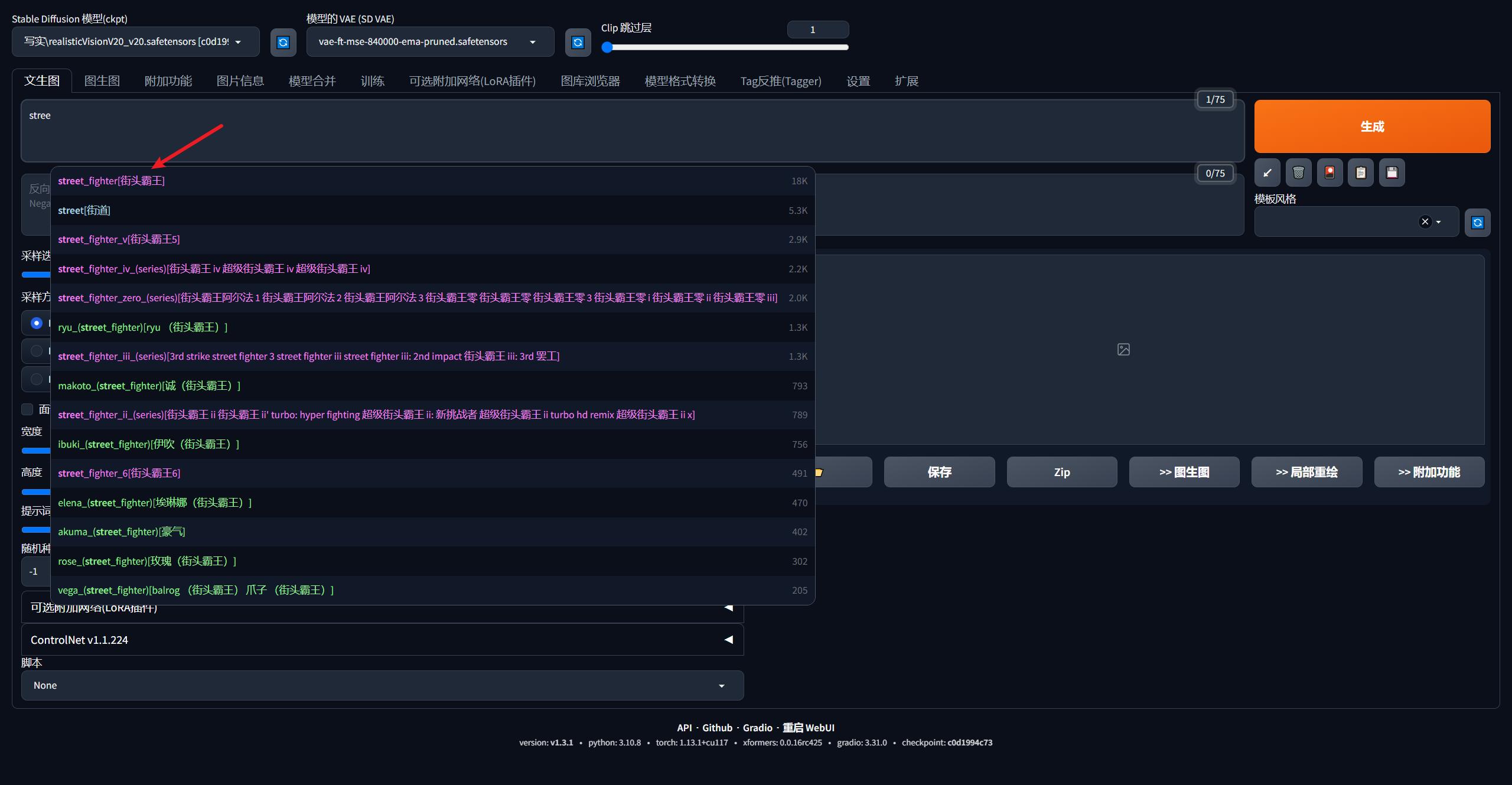Refresh the Stable Diffusion checkpoint list
This screenshot has height=785, width=1512.
click(283, 42)
